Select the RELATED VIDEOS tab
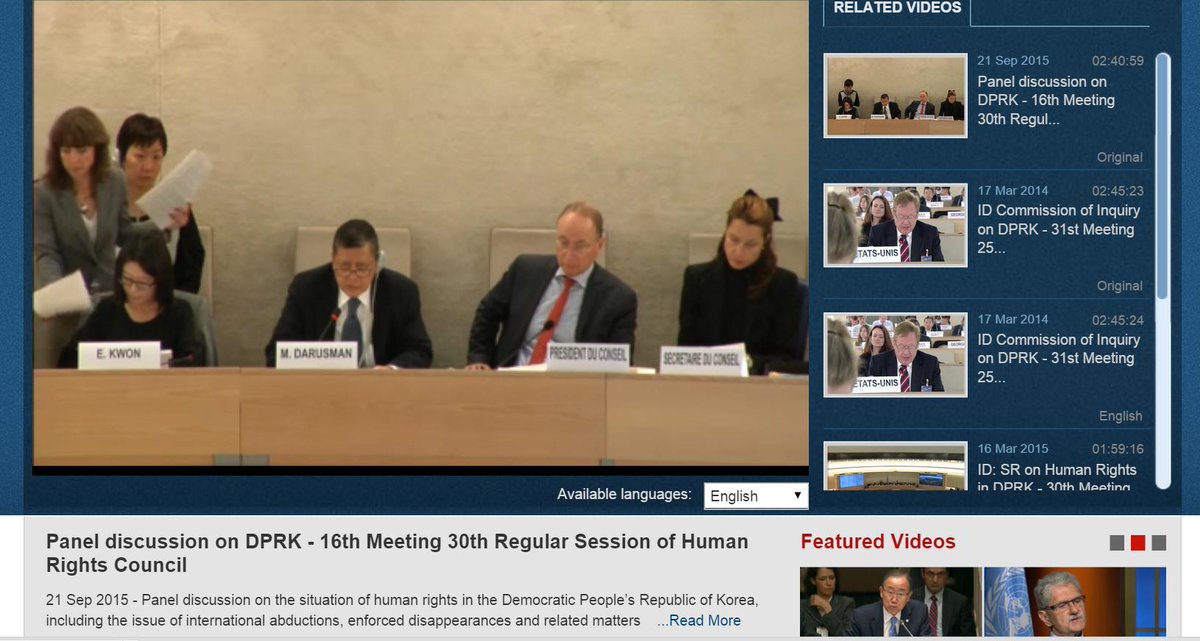This screenshot has height=641, width=1200. pyautogui.click(x=897, y=8)
